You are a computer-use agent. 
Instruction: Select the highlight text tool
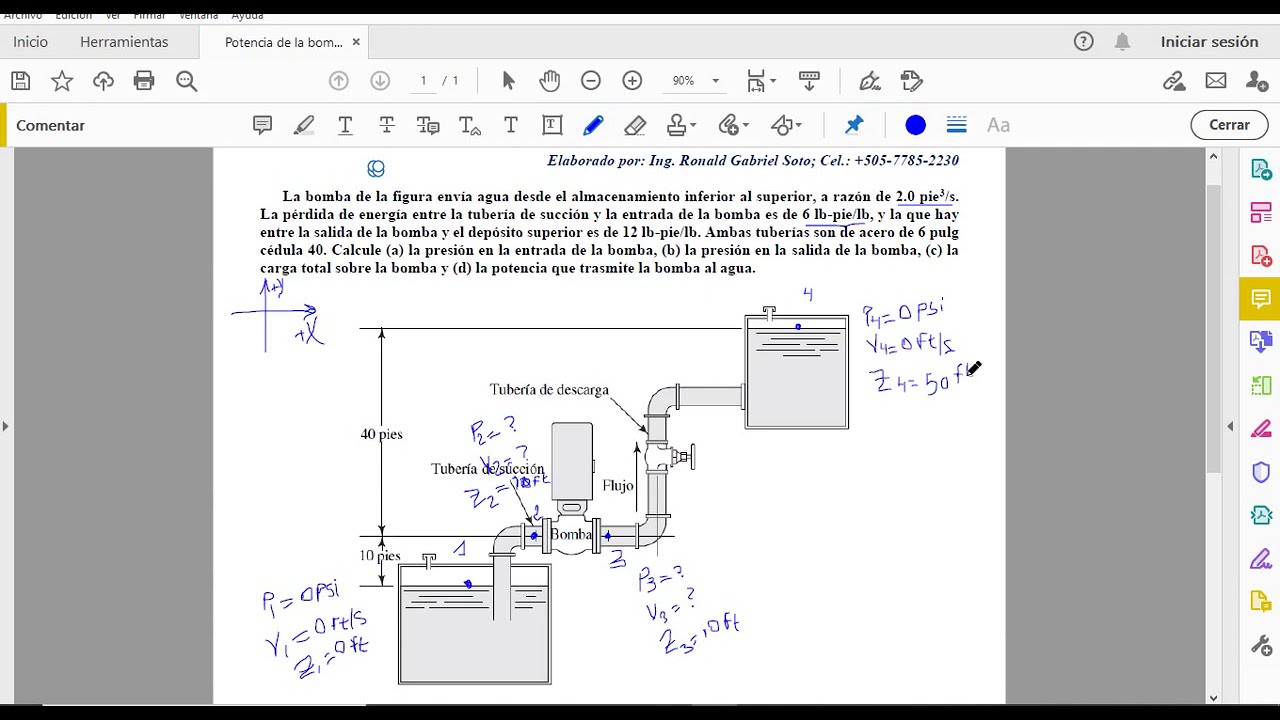[x=304, y=125]
